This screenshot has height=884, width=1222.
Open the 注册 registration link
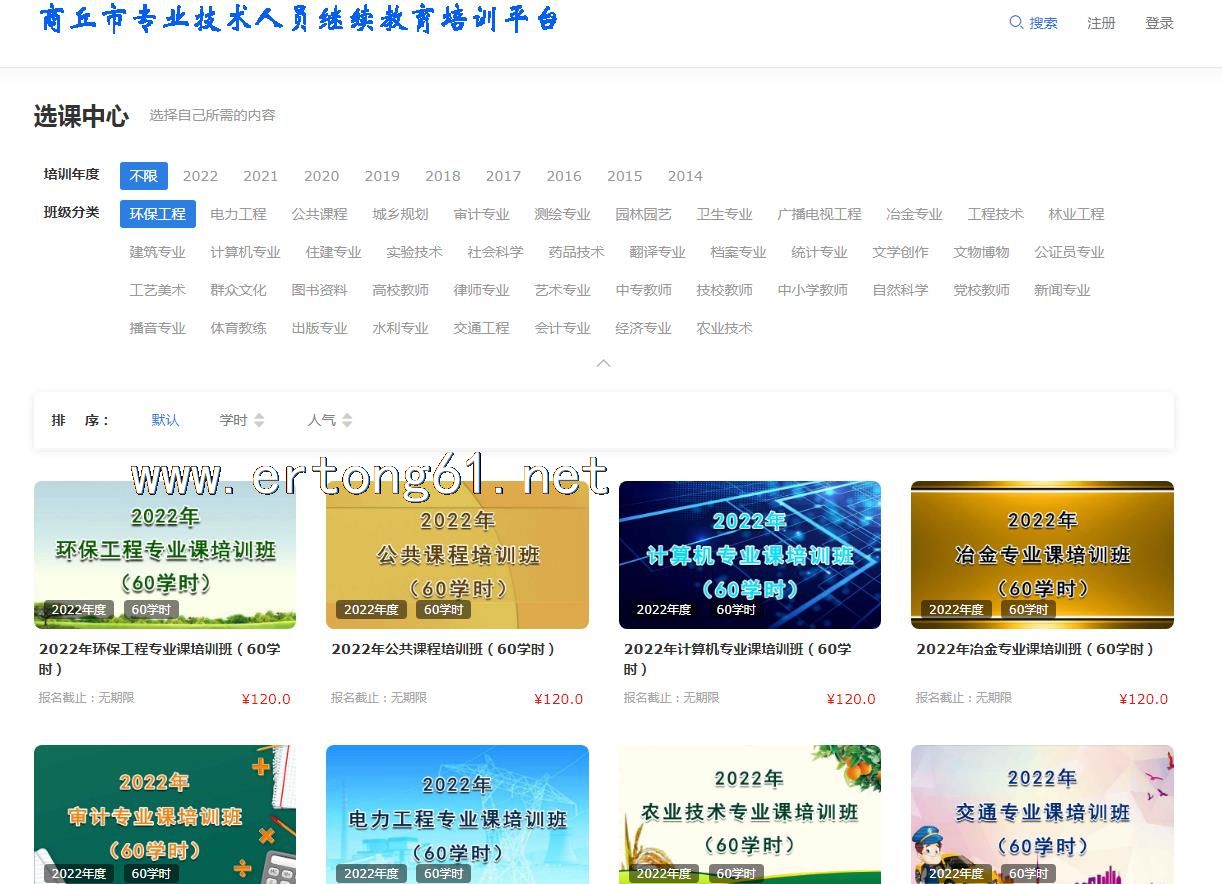[x=1101, y=23]
